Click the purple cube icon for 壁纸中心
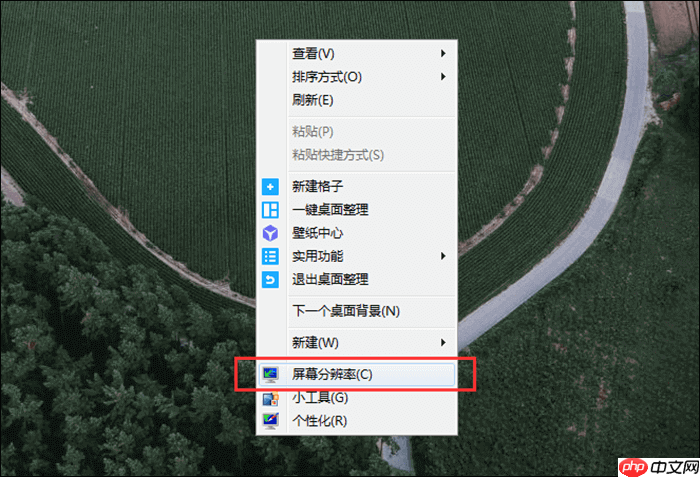 click(x=270, y=233)
